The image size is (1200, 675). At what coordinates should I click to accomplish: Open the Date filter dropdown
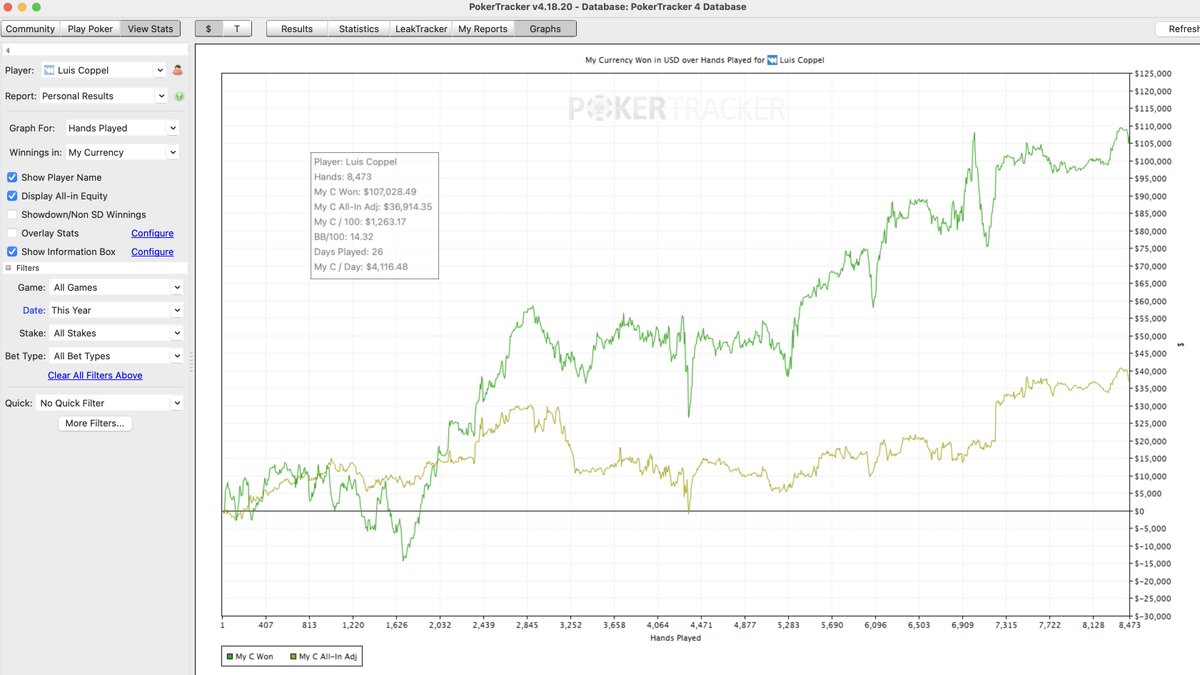116,310
